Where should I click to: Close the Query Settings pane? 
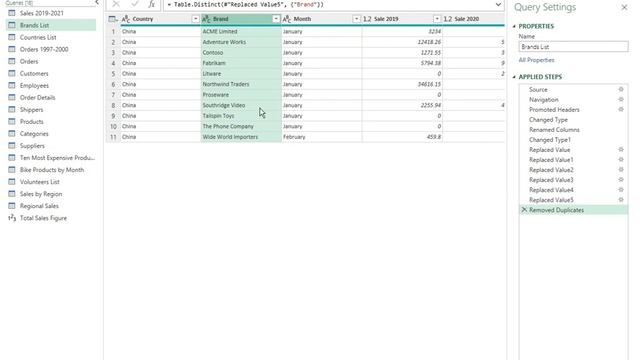tap(624, 7)
